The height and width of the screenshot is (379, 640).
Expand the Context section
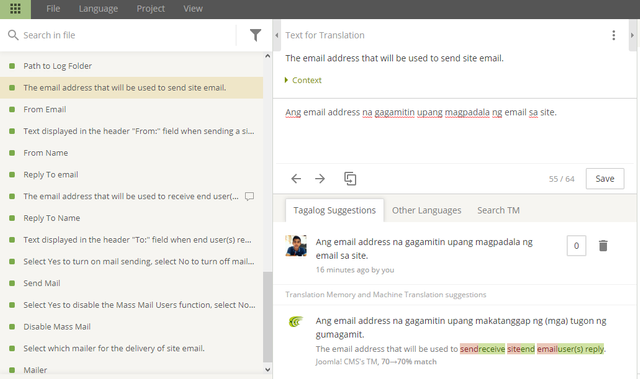[x=303, y=80]
